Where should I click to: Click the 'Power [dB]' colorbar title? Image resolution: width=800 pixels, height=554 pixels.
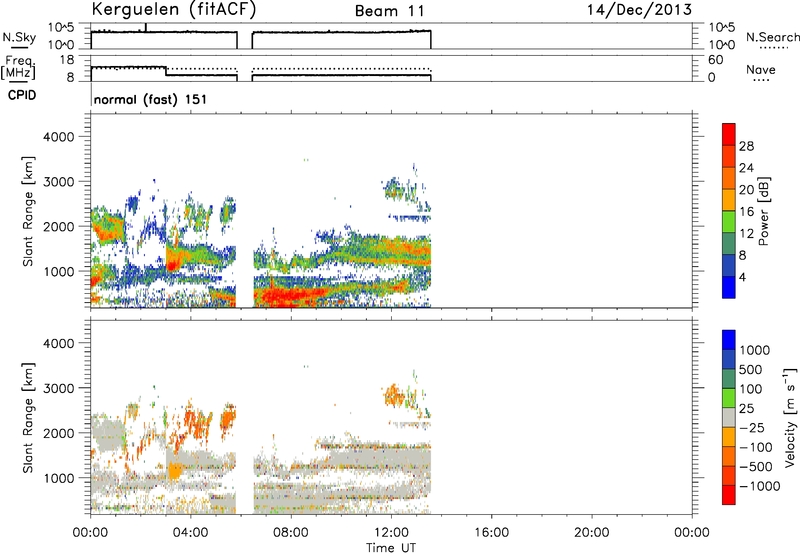(x=763, y=211)
